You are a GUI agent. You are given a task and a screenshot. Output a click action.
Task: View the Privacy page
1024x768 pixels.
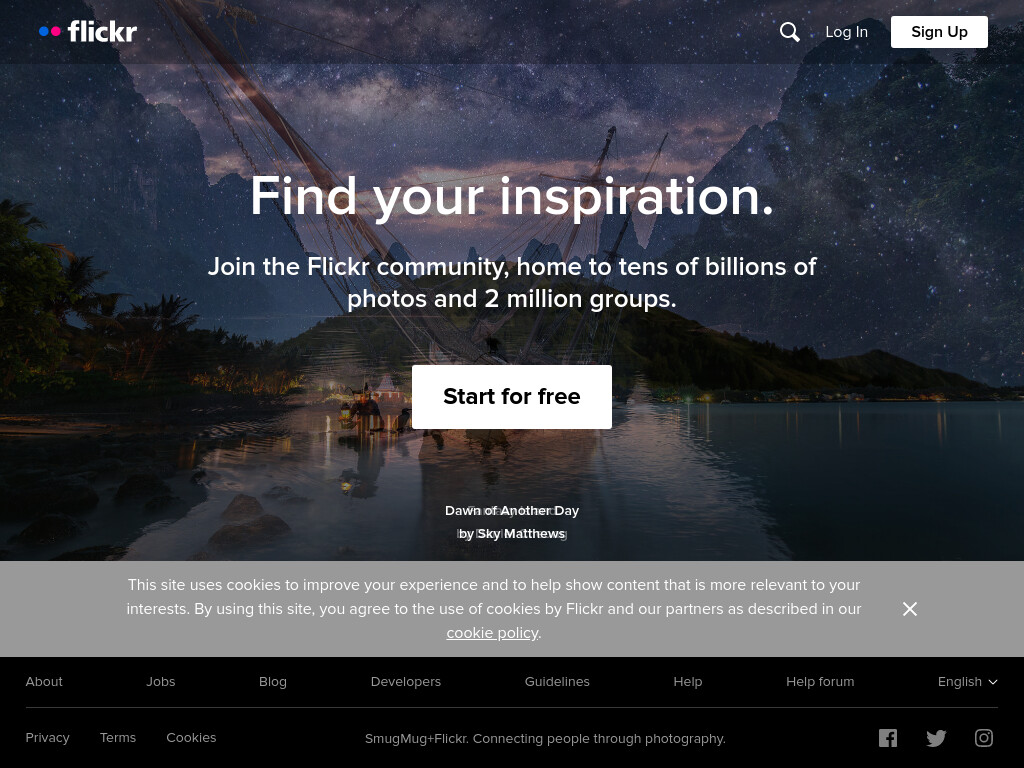(x=47, y=737)
